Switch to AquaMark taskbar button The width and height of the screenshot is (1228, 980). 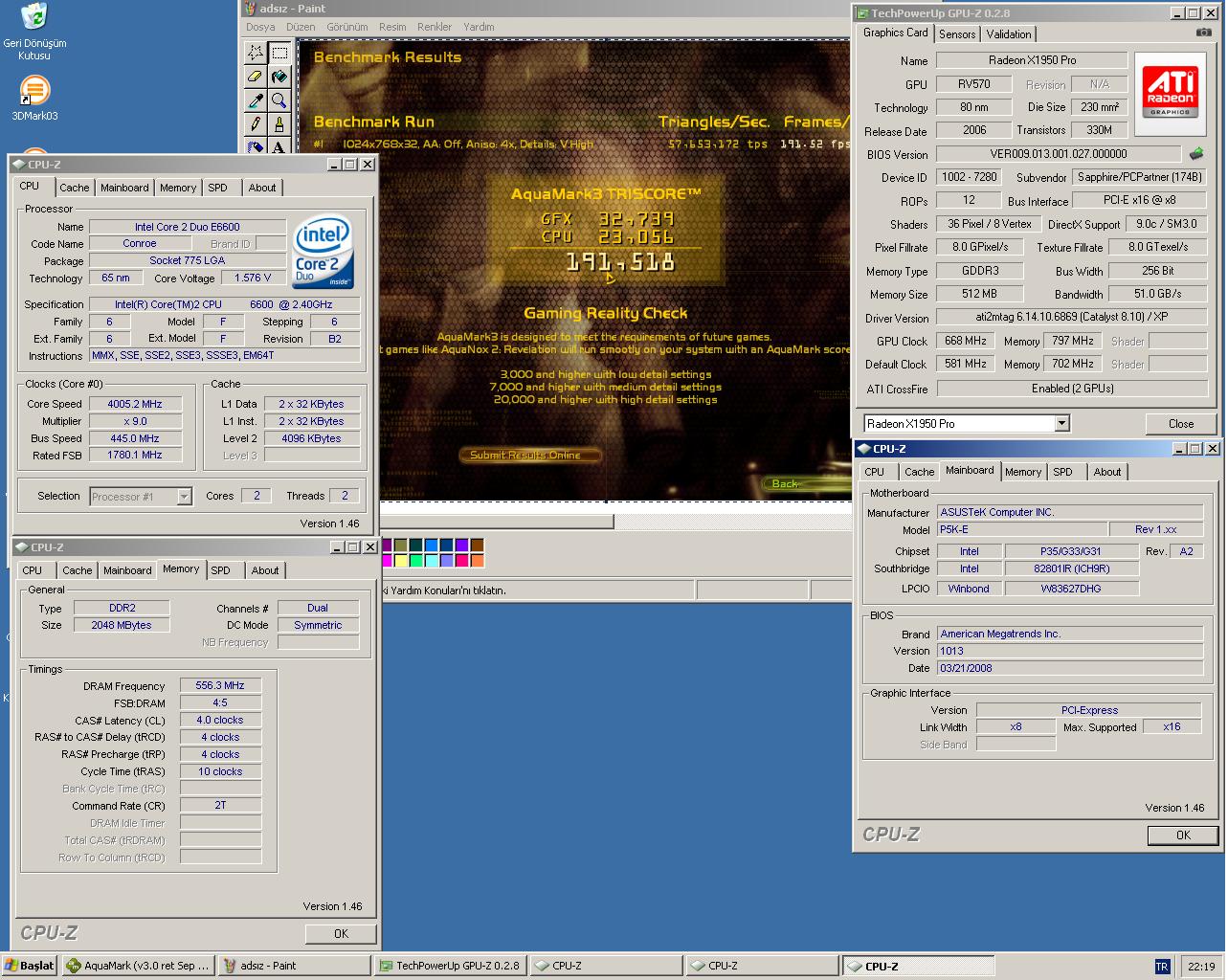[x=138, y=966]
